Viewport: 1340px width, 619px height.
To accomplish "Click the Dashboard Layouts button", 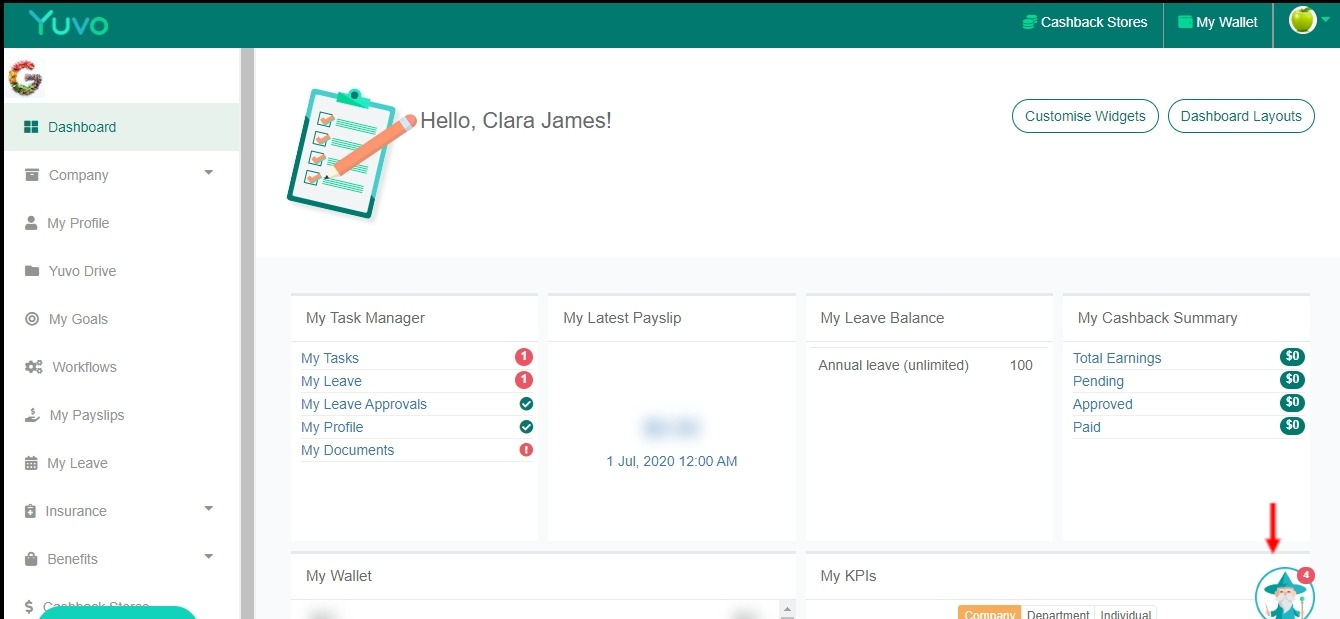I will [1241, 116].
